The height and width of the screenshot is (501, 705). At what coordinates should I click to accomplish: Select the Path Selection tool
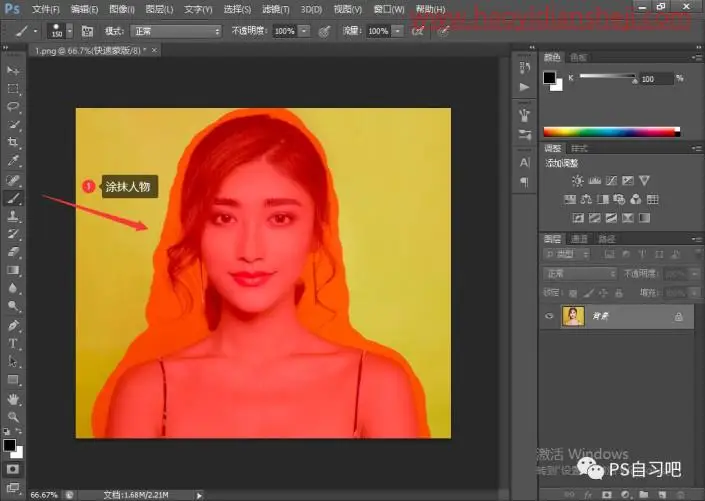[13, 362]
